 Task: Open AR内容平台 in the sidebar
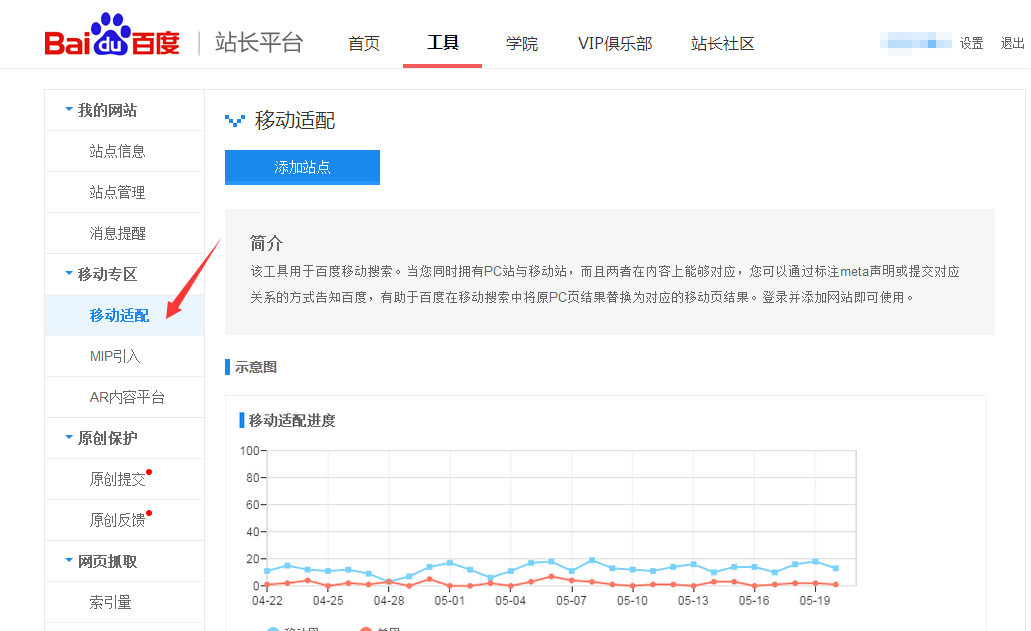(127, 397)
